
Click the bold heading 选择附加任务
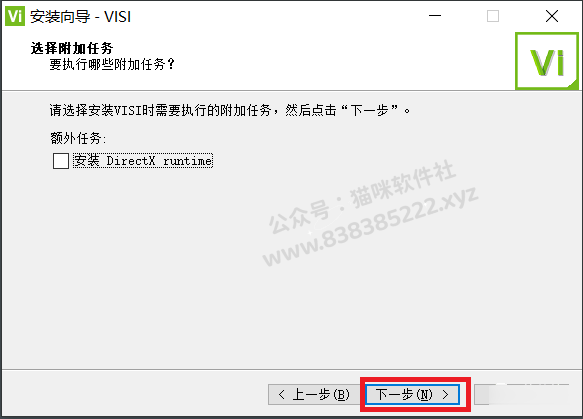tap(72, 48)
